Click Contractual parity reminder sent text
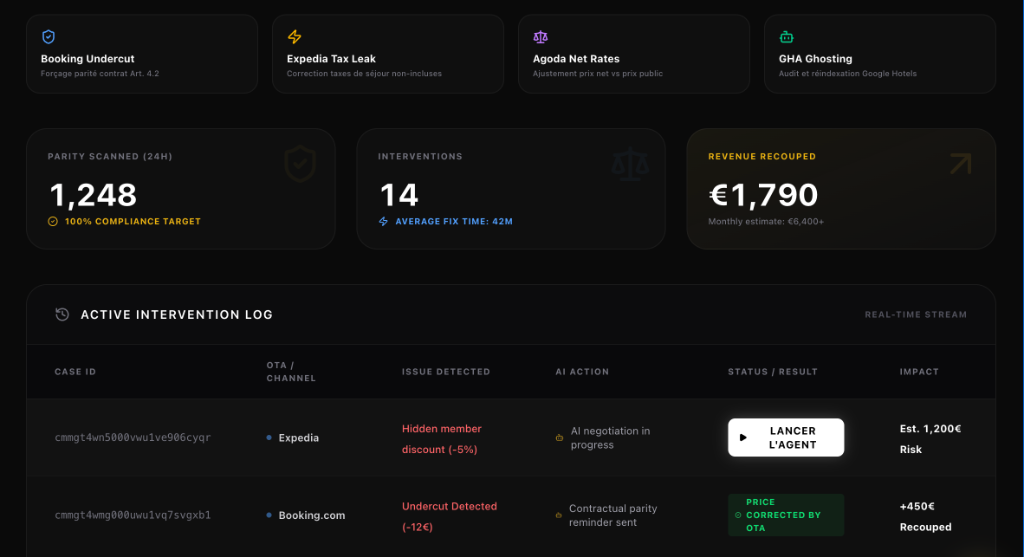Viewport: 1024px width, 557px height. tap(613, 515)
